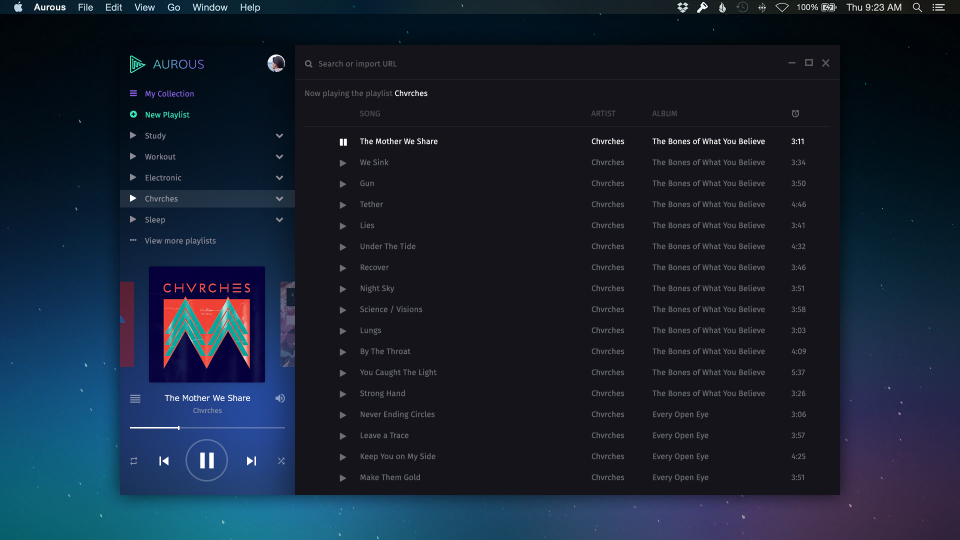Seek using the playback progress bar
The image size is (960, 540).
pyautogui.click(x=207, y=428)
